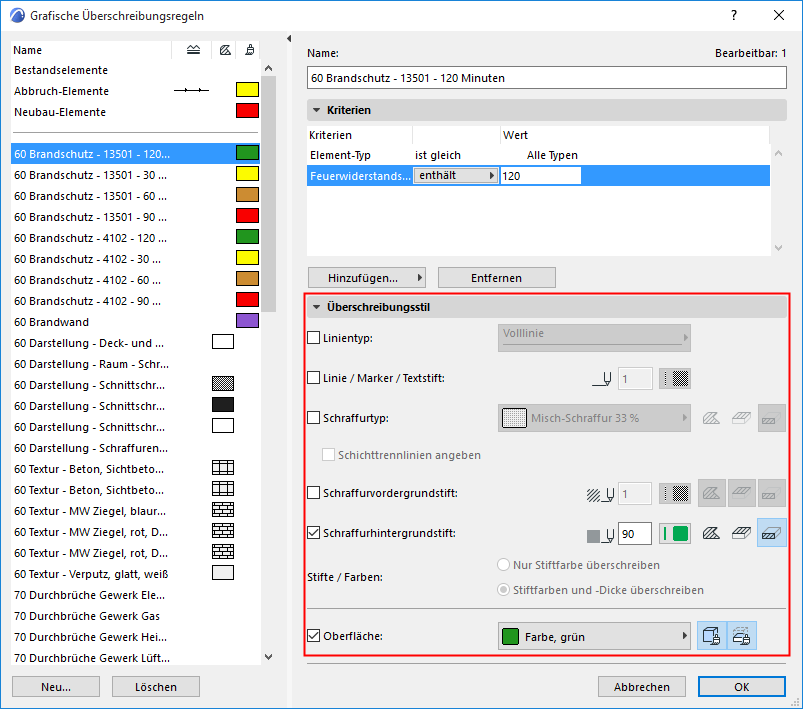
Task: Click the surface column header icon
Action: pyautogui.click(x=249, y=50)
